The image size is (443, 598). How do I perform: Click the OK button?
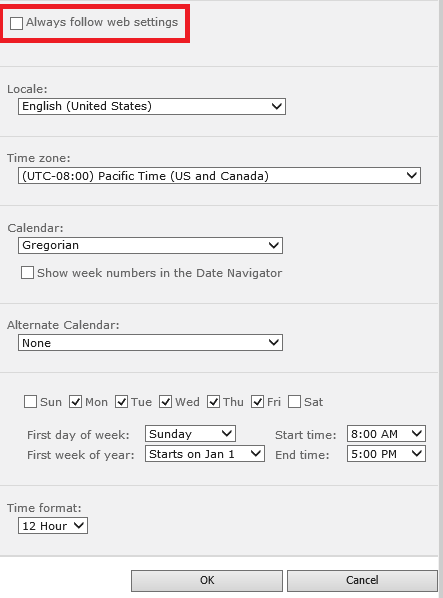pyautogui.click(x=207, y=580)
